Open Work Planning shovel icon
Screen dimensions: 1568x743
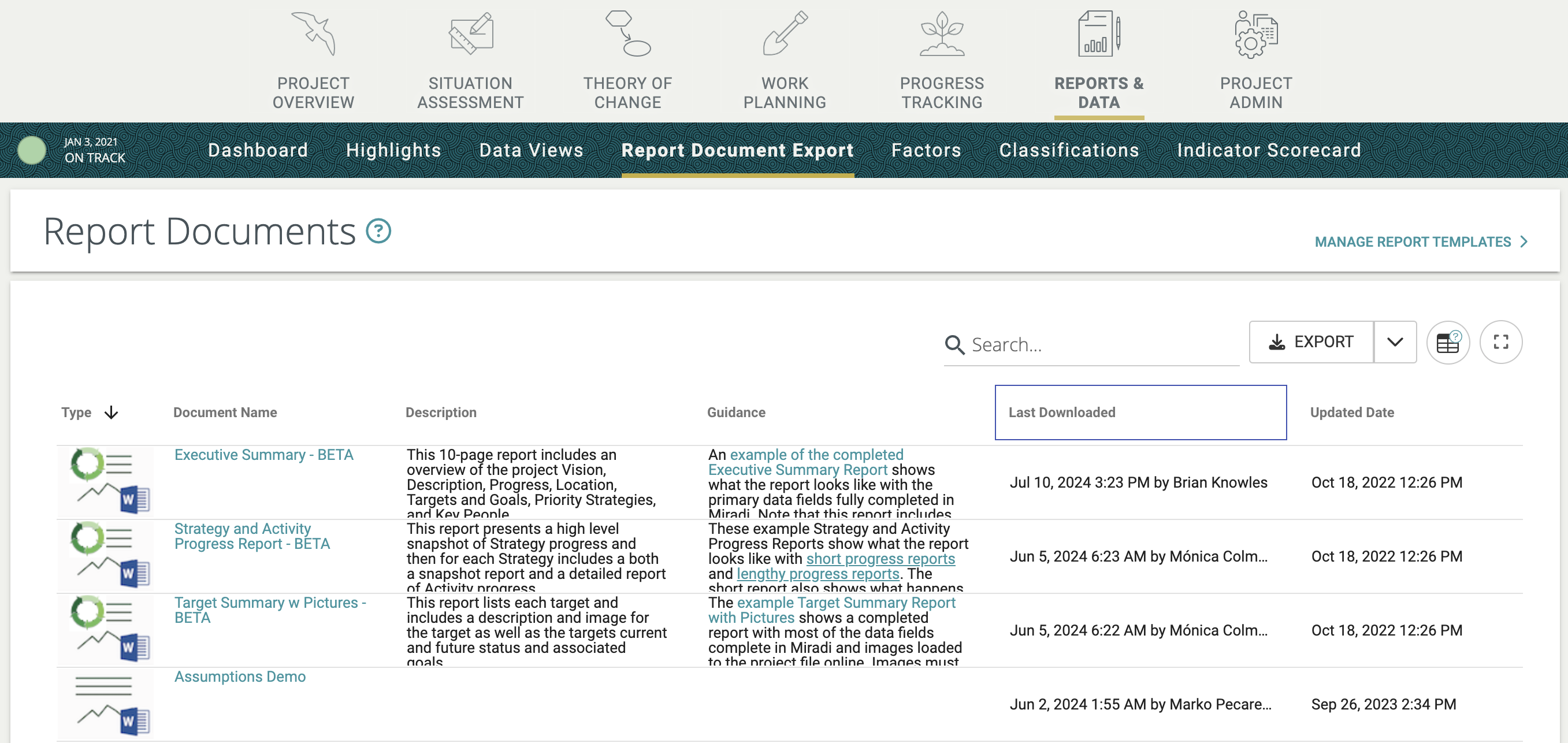(x=785, y=34)
